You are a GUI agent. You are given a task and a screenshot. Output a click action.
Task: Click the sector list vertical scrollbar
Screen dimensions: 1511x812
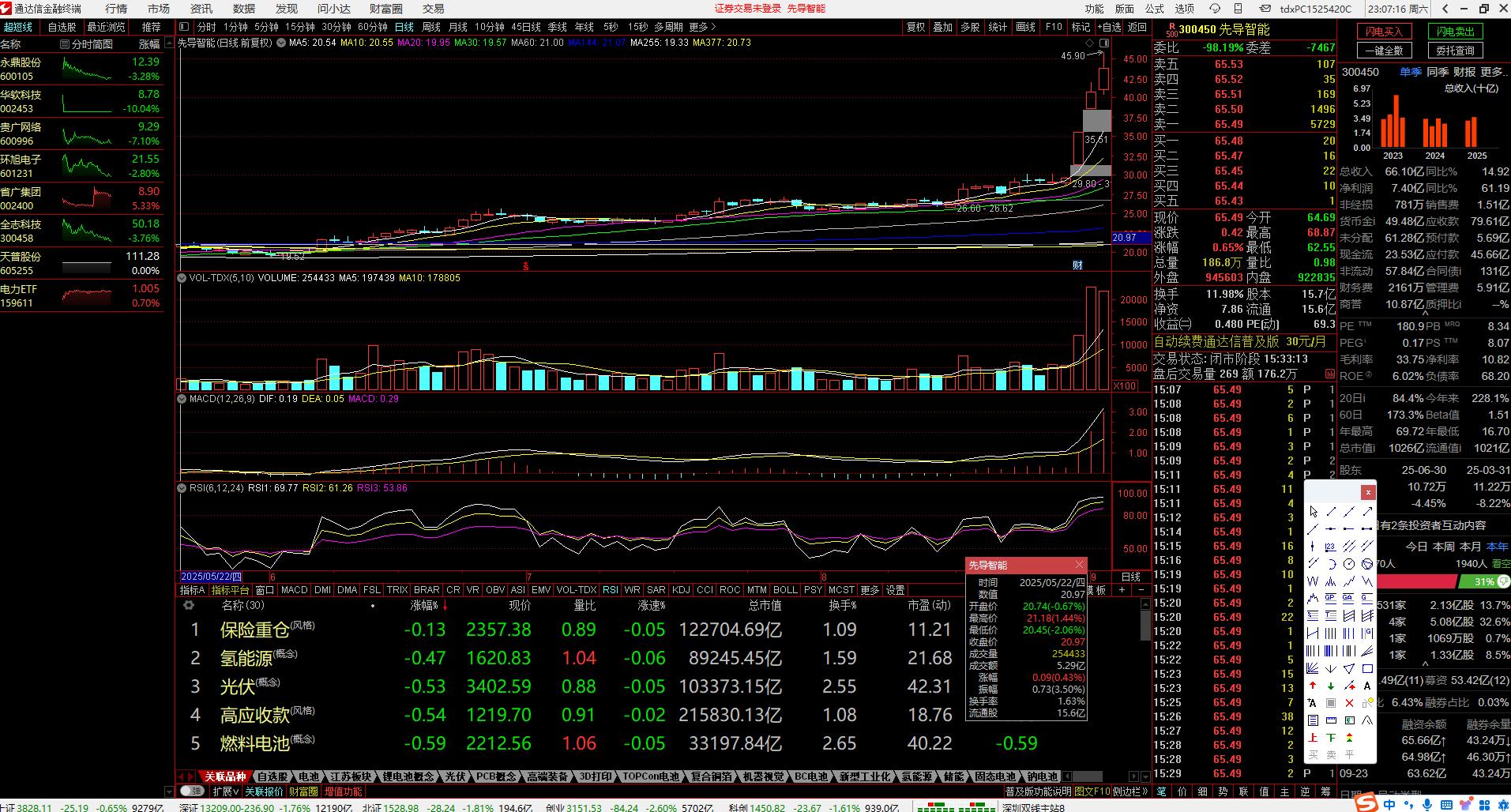pyautogui.click(x=1145, y=624)
